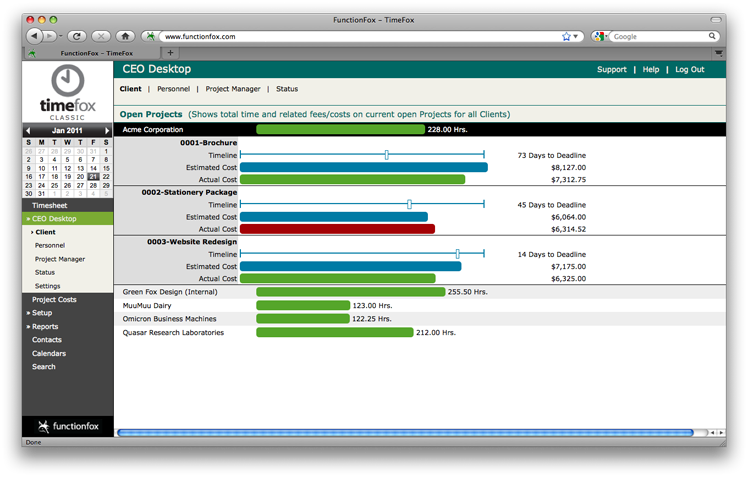
Task: Open the Google search engine selector icon
Action: 600,36
